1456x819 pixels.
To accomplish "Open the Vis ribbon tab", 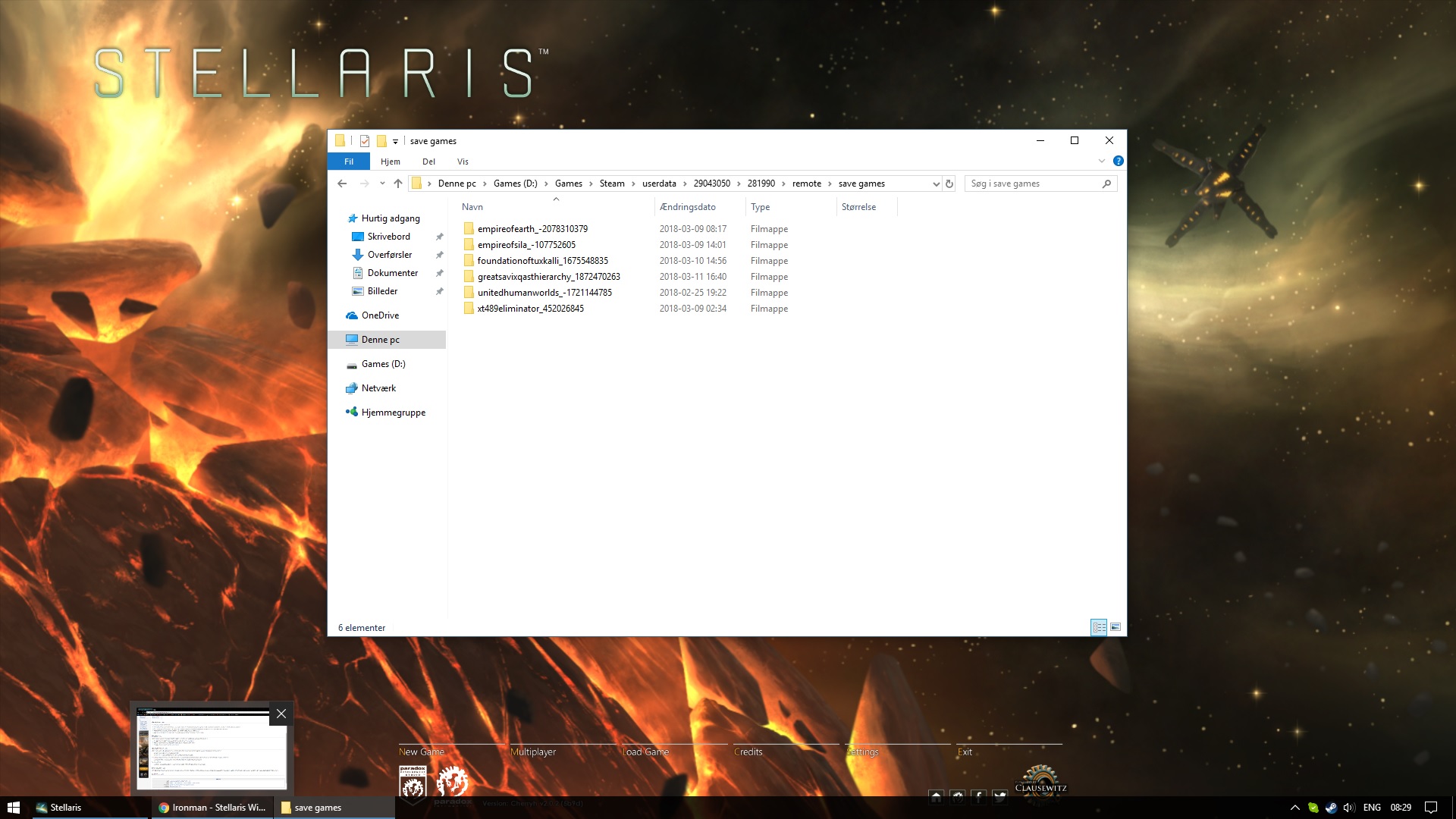I will pyautogui.click(x=463, y=162).
